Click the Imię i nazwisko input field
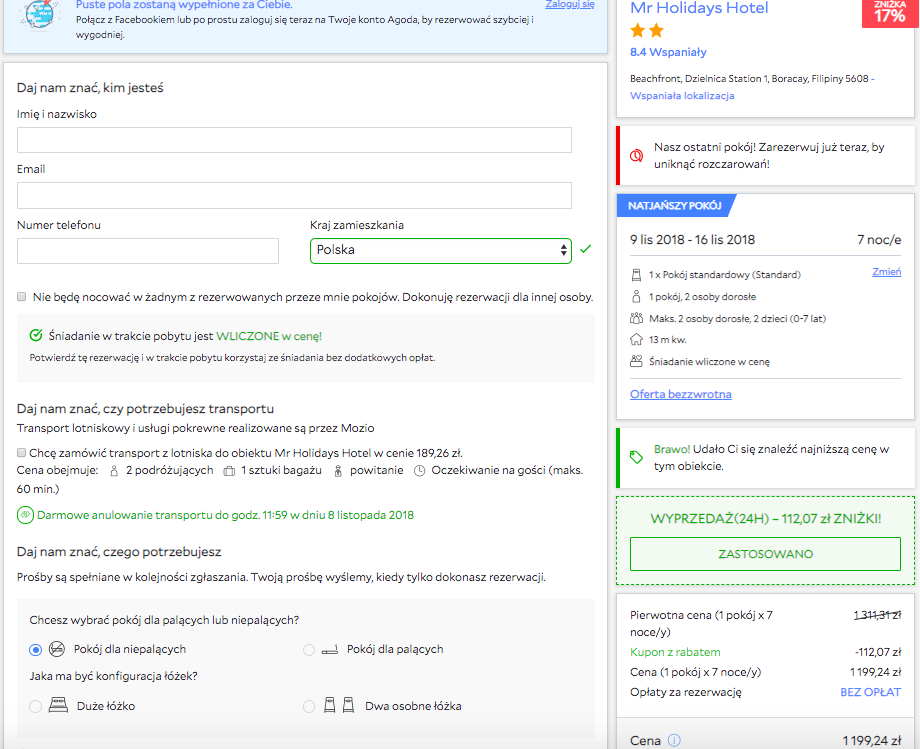The image size is (920, 749). [x=294, y=140]
